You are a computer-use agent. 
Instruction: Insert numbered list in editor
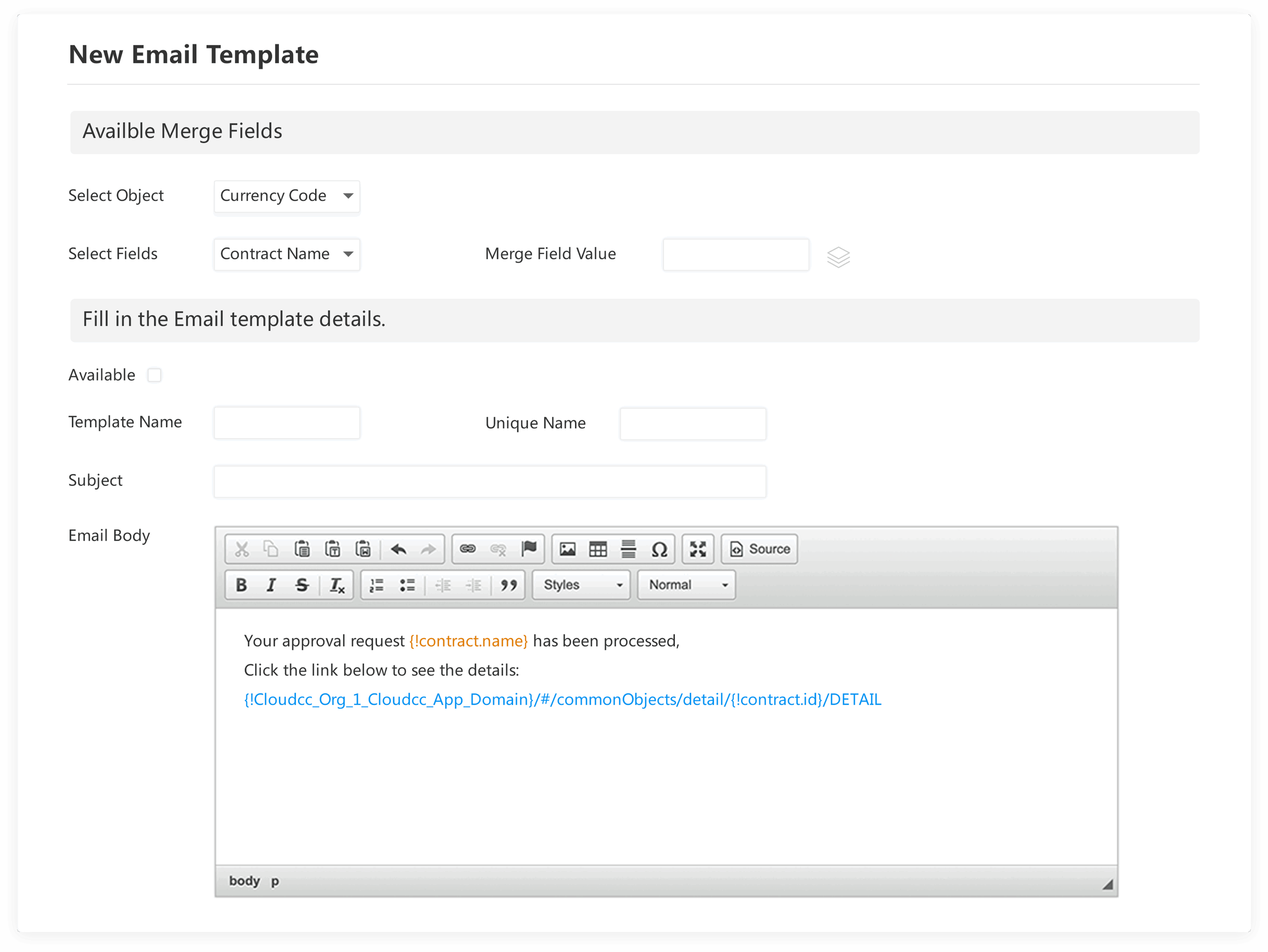pos(376,585)
